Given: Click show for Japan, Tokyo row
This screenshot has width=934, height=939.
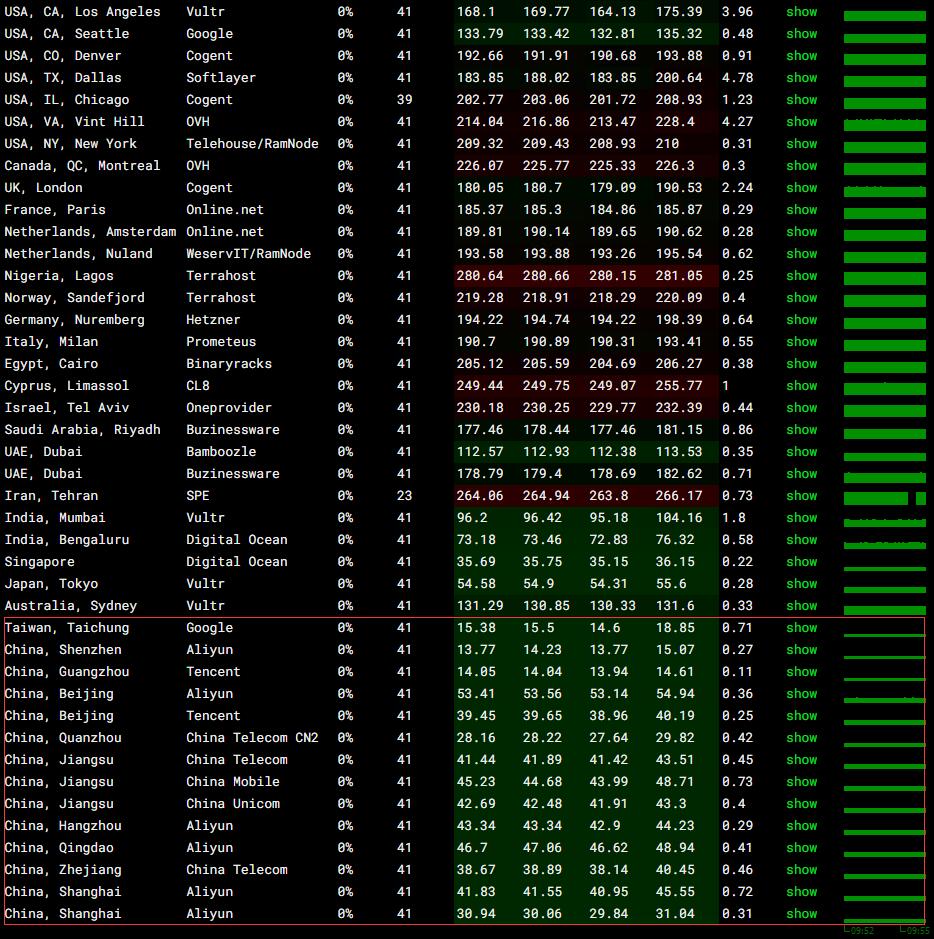Looking at the screenshot, I should tap(801, 584).
